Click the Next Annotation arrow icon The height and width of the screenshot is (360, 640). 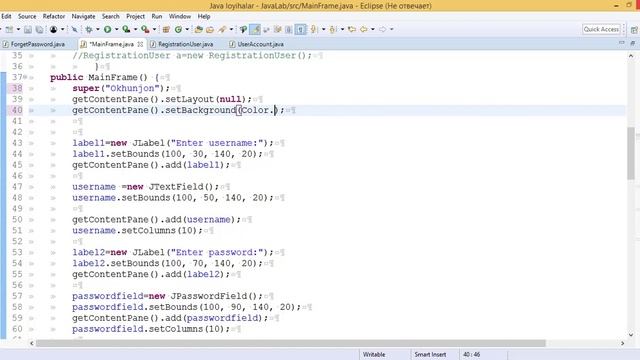click(314, 29)
